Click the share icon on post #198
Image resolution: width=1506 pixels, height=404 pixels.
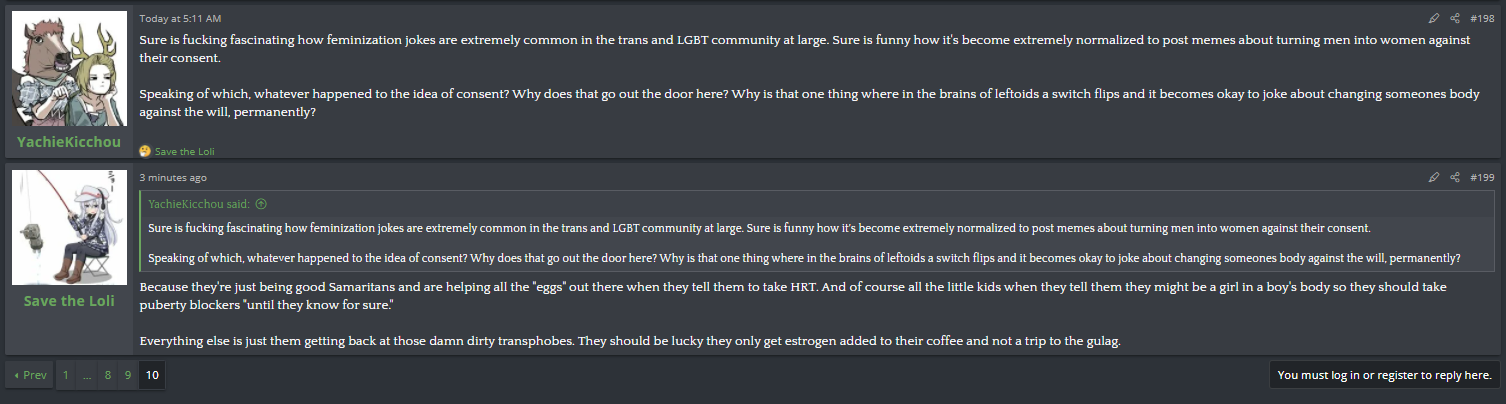(x=1455, y=18)
